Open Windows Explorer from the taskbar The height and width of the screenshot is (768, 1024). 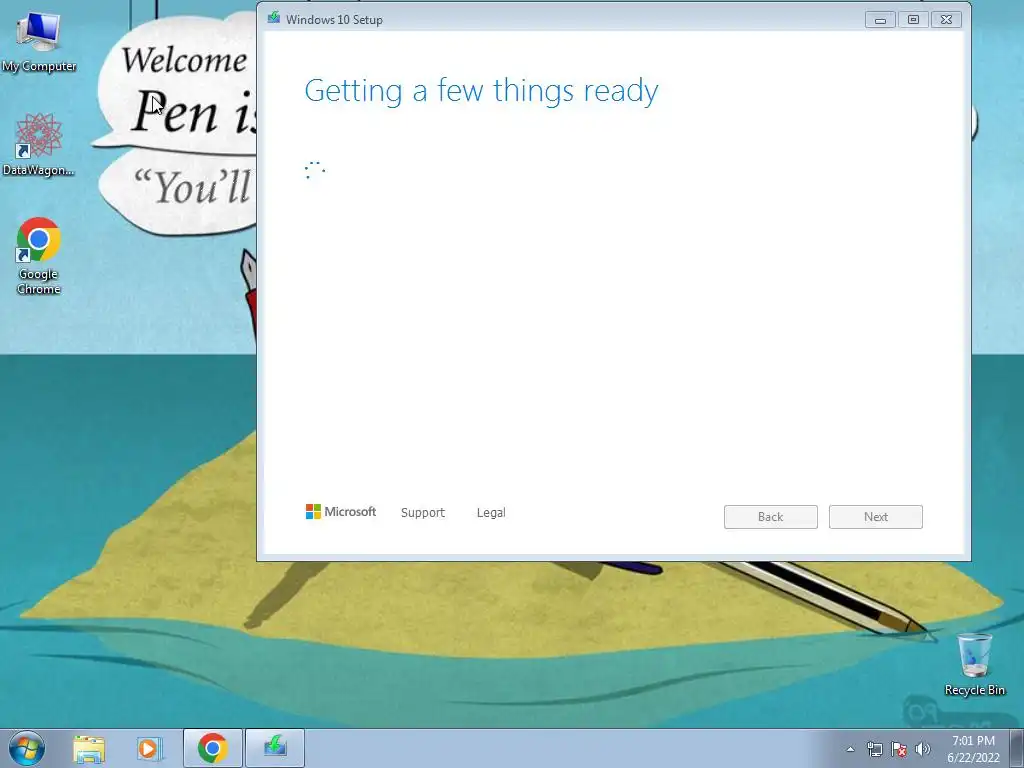pyautogui.click(x=89, y=748)
